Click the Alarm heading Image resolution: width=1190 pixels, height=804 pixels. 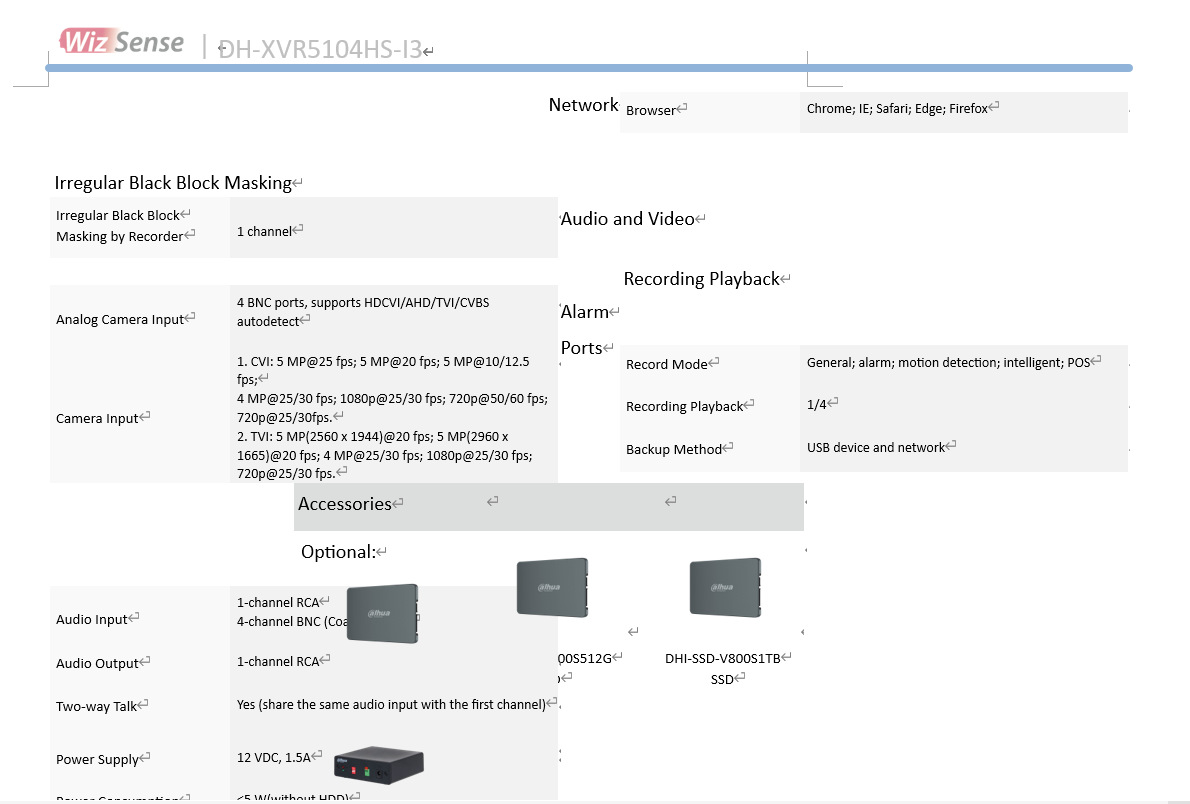584,312
